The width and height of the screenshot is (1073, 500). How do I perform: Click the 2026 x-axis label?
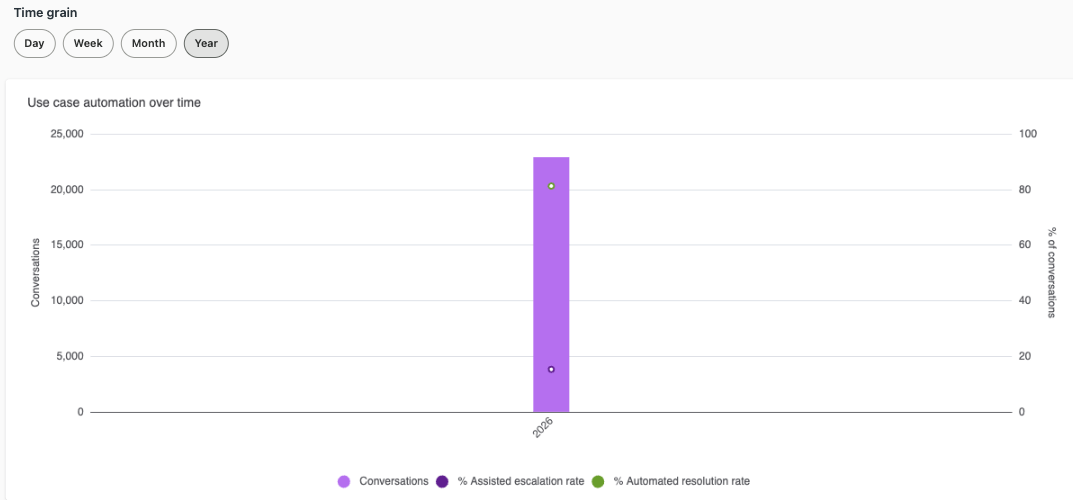[543, 429]
